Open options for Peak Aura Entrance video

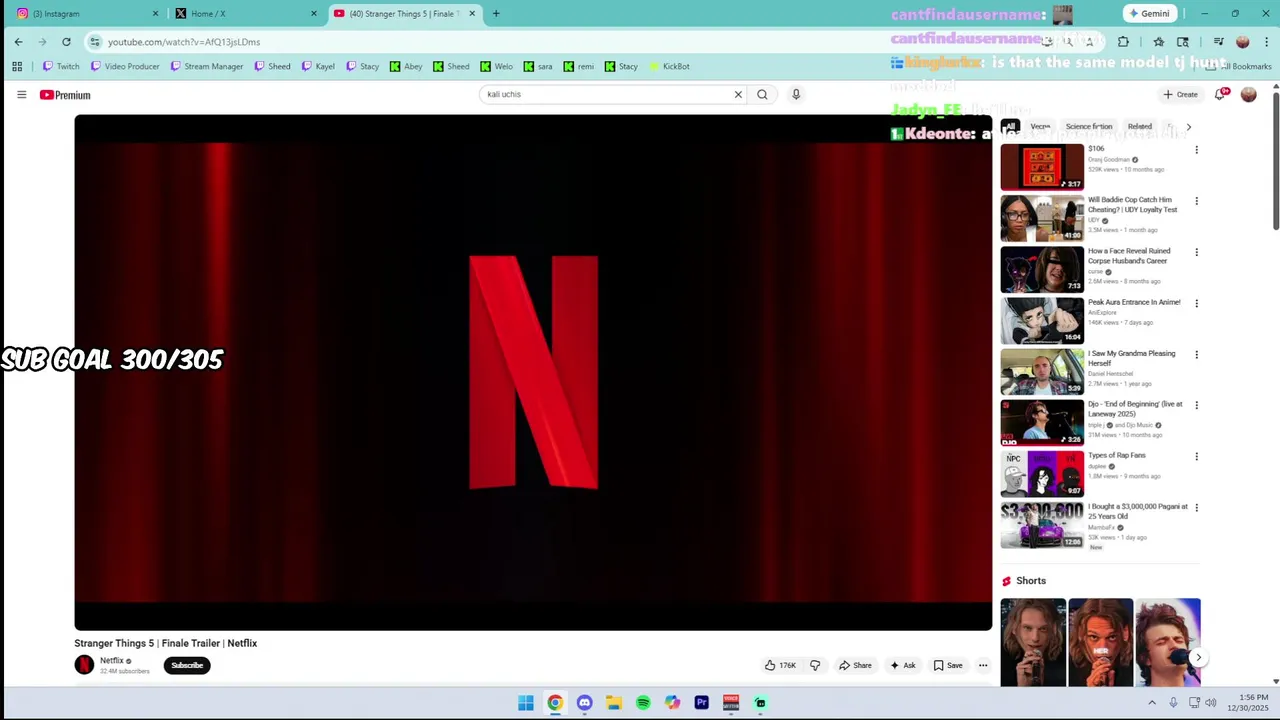(1196, 303)
